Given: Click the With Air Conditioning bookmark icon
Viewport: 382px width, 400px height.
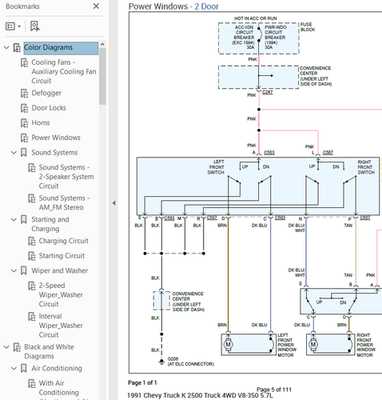Looking at the screenshot, I should tap(32, 383).
